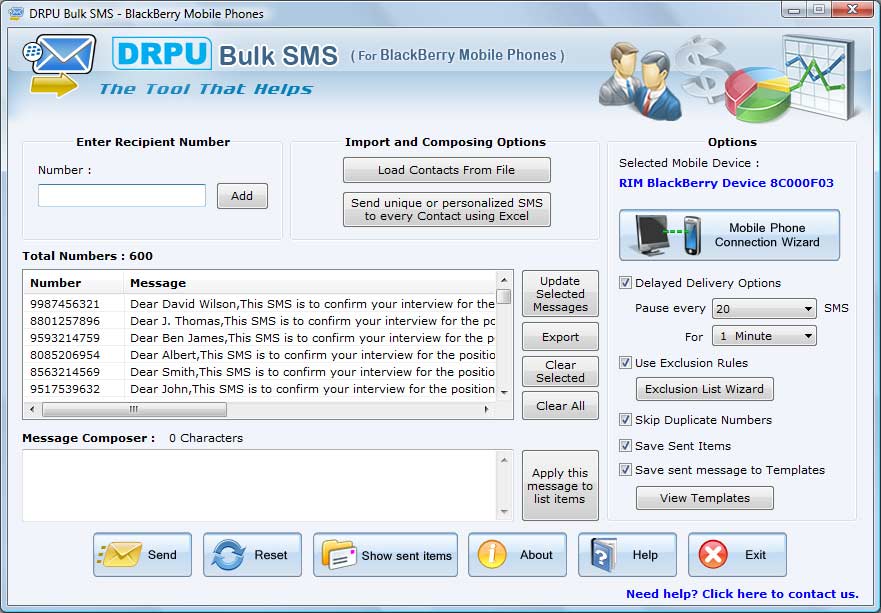The image size is (881, 613).
Task: Click the computer-to-phone connection icon
Action: [x=669, y=235]
